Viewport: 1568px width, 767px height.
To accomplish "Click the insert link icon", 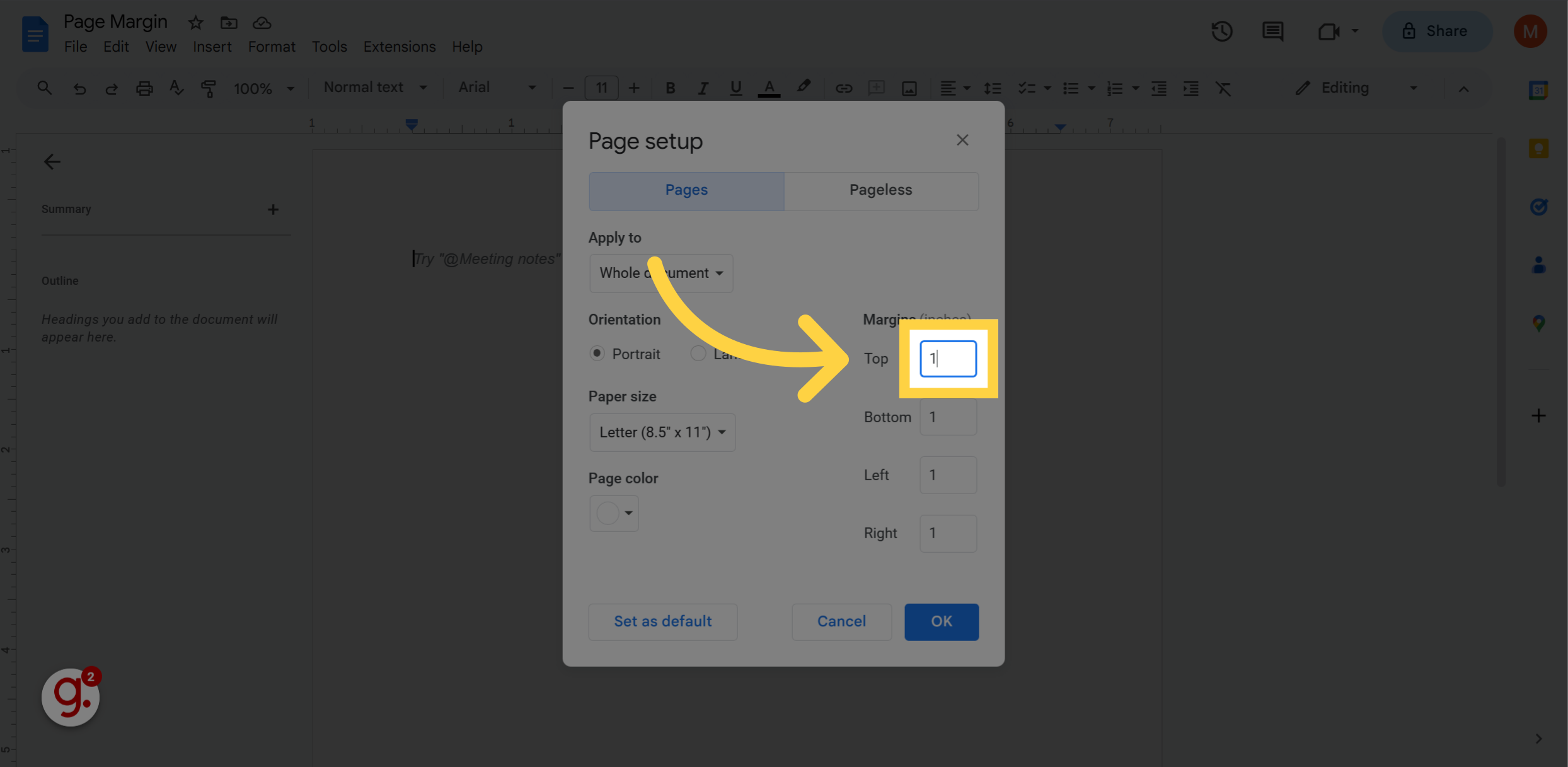I will click(x=843, y=88).
